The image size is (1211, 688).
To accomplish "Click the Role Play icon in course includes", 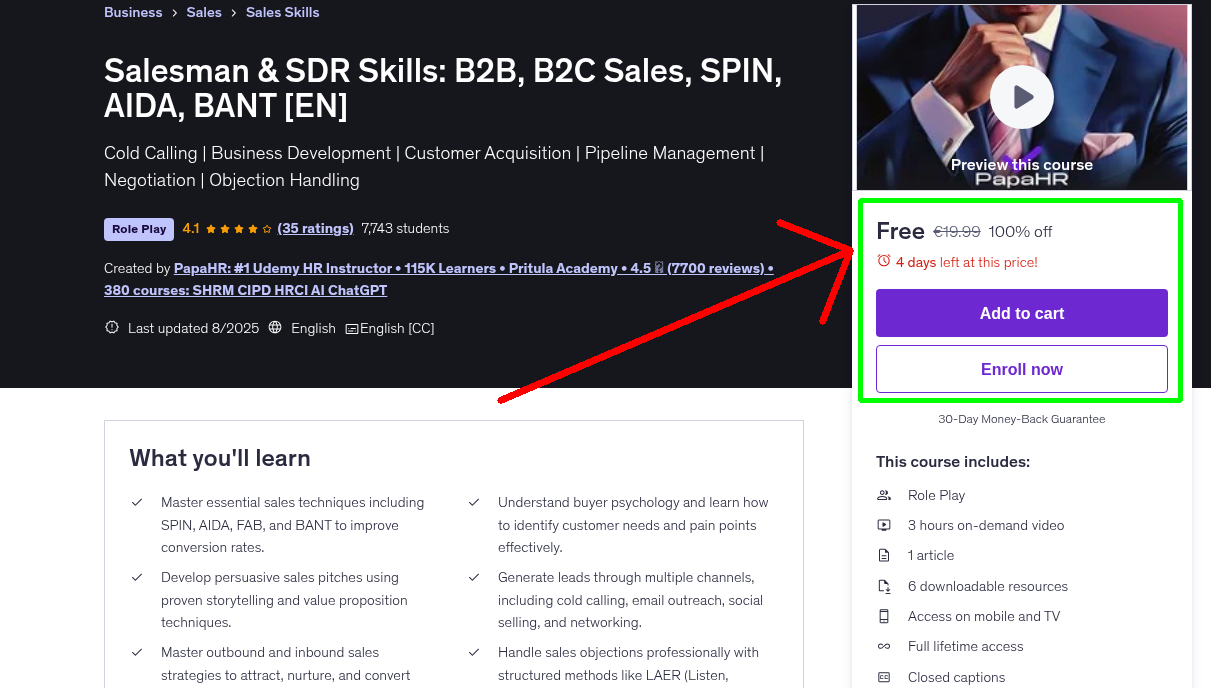I will (884, 495).
